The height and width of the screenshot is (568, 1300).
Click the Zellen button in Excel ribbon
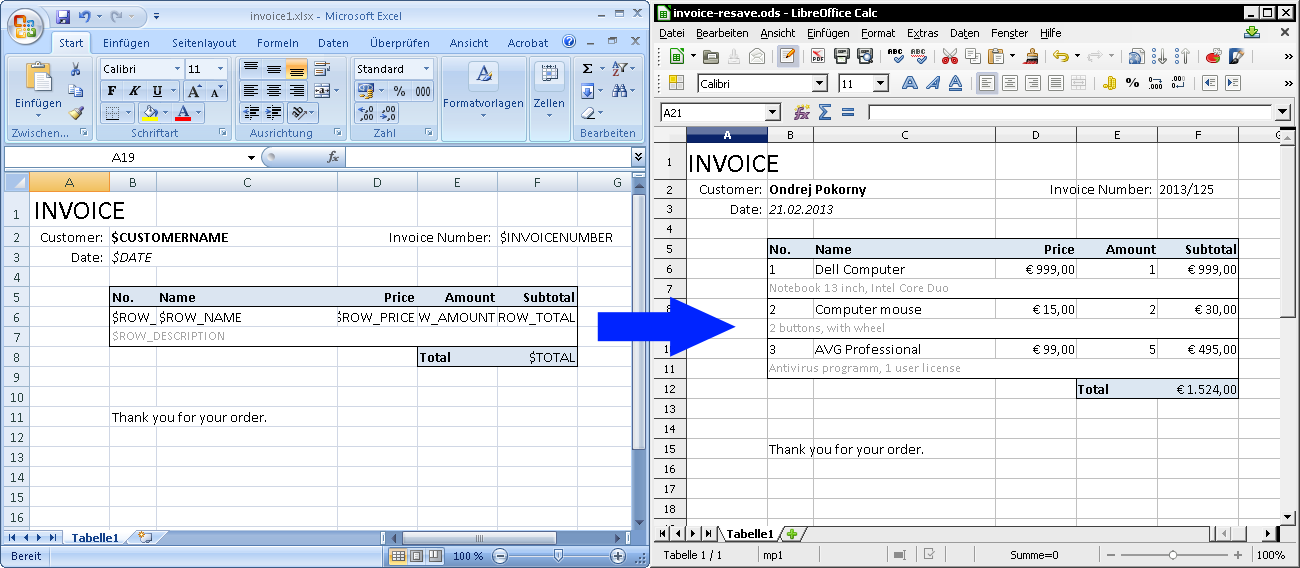coord(548,88)
